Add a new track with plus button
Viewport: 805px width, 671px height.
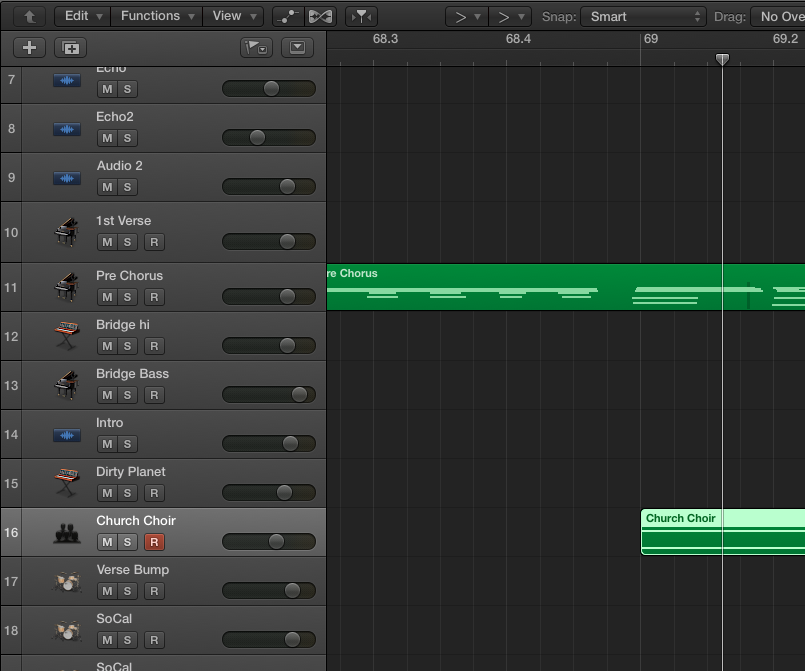[29, 48]
